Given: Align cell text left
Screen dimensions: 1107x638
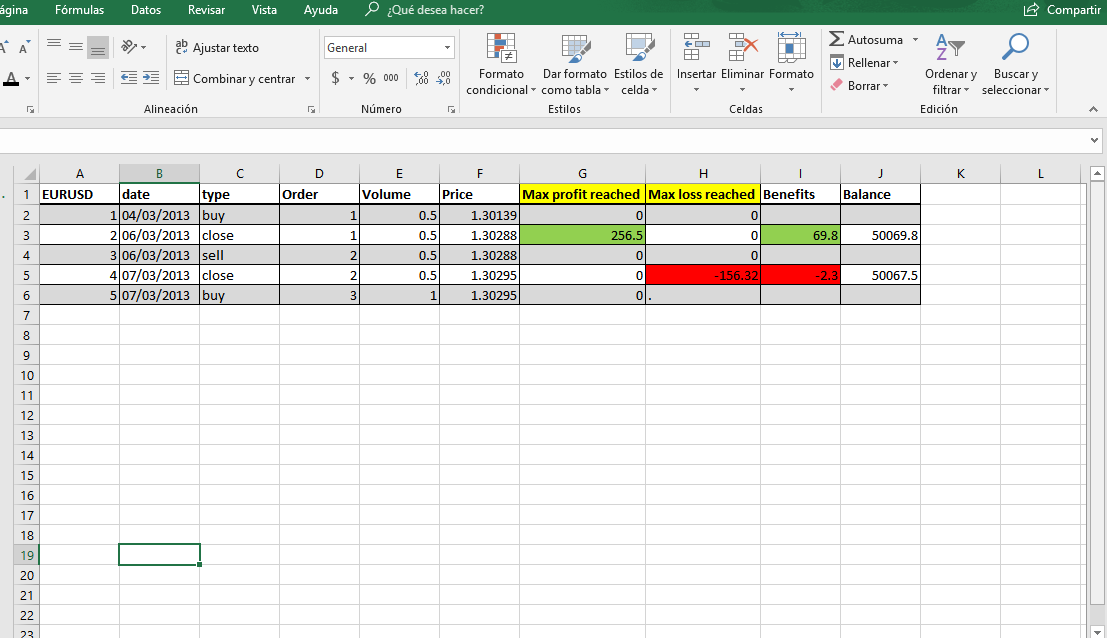Looking at the screenshot, I should (x=54, y=78).
